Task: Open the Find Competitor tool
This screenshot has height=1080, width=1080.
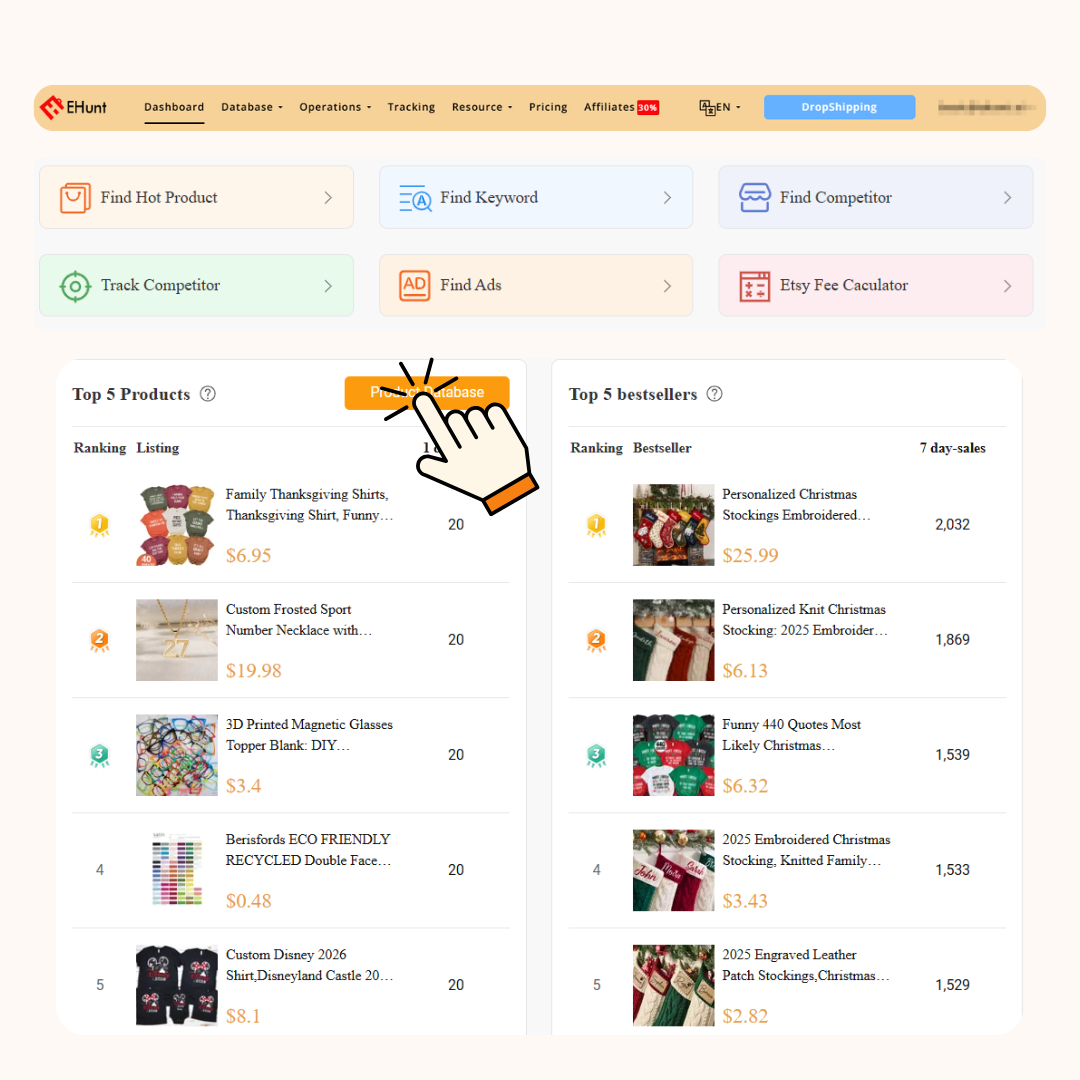Action: pyautogui.click(x=875, y=197)
